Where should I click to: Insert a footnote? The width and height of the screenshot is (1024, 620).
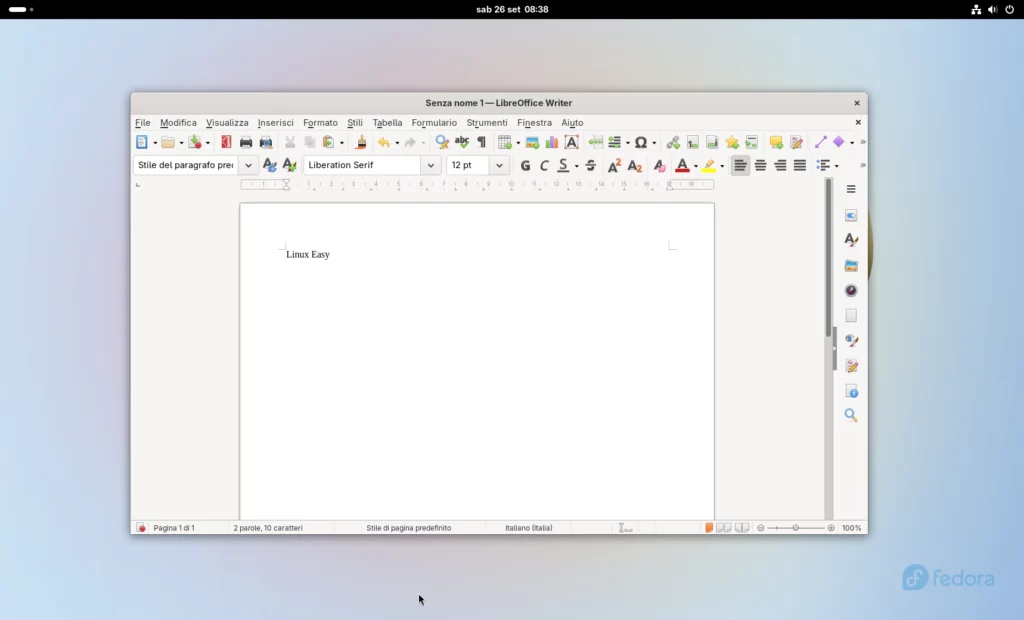click(693, 142)
